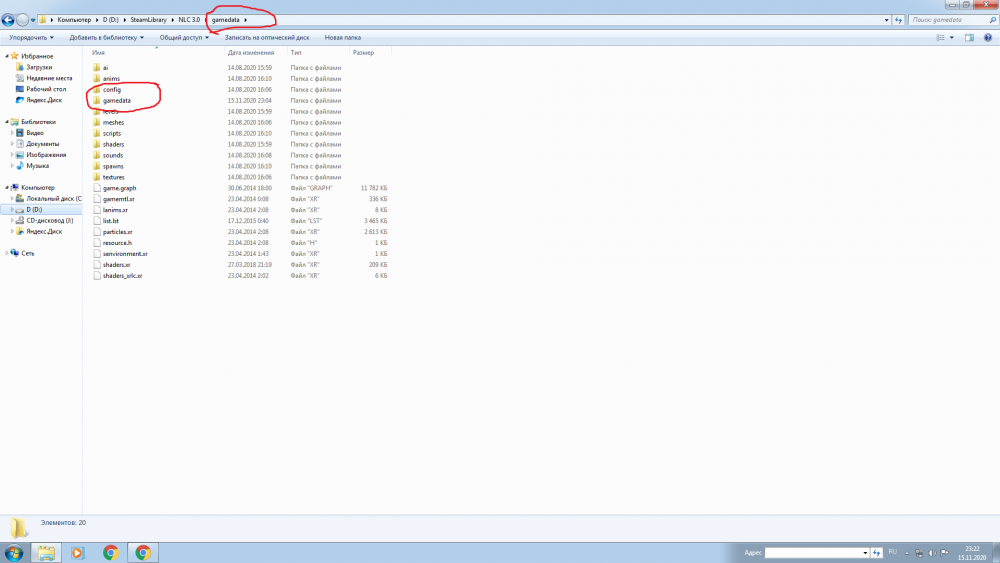
Task: Expand the CD-дисковод drive node
Action: click(11, 221)
